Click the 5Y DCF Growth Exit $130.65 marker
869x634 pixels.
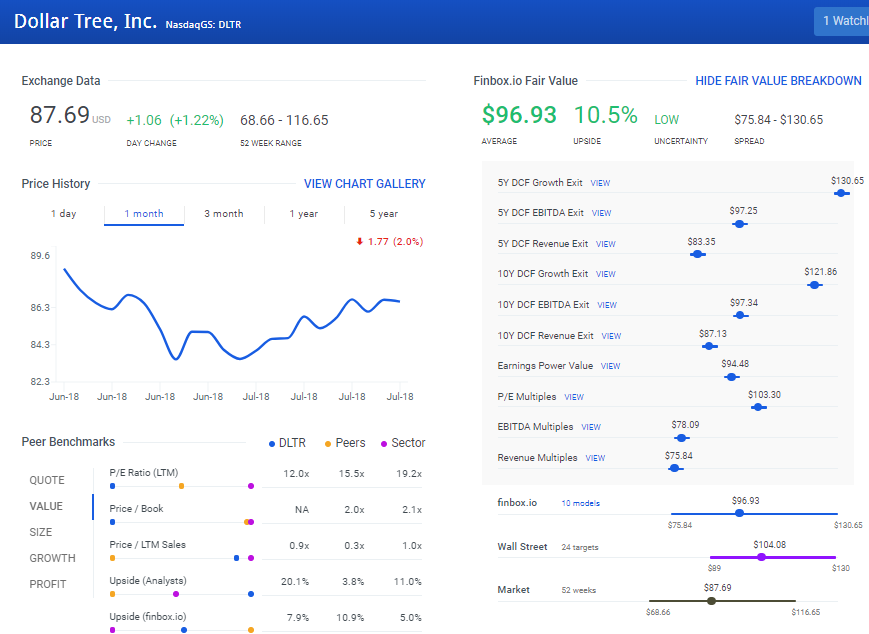[x=841, y=193]
